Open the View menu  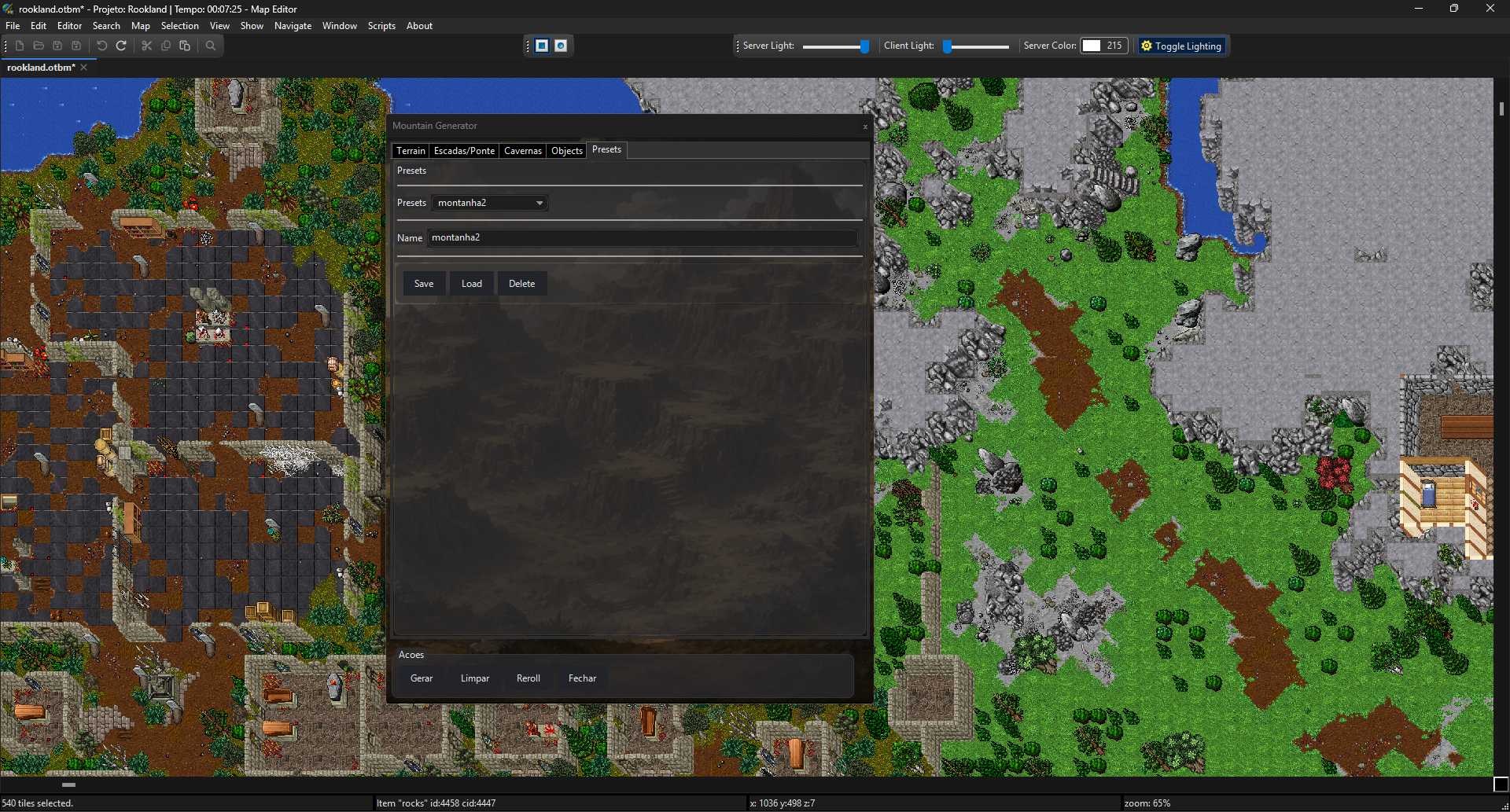219,26
